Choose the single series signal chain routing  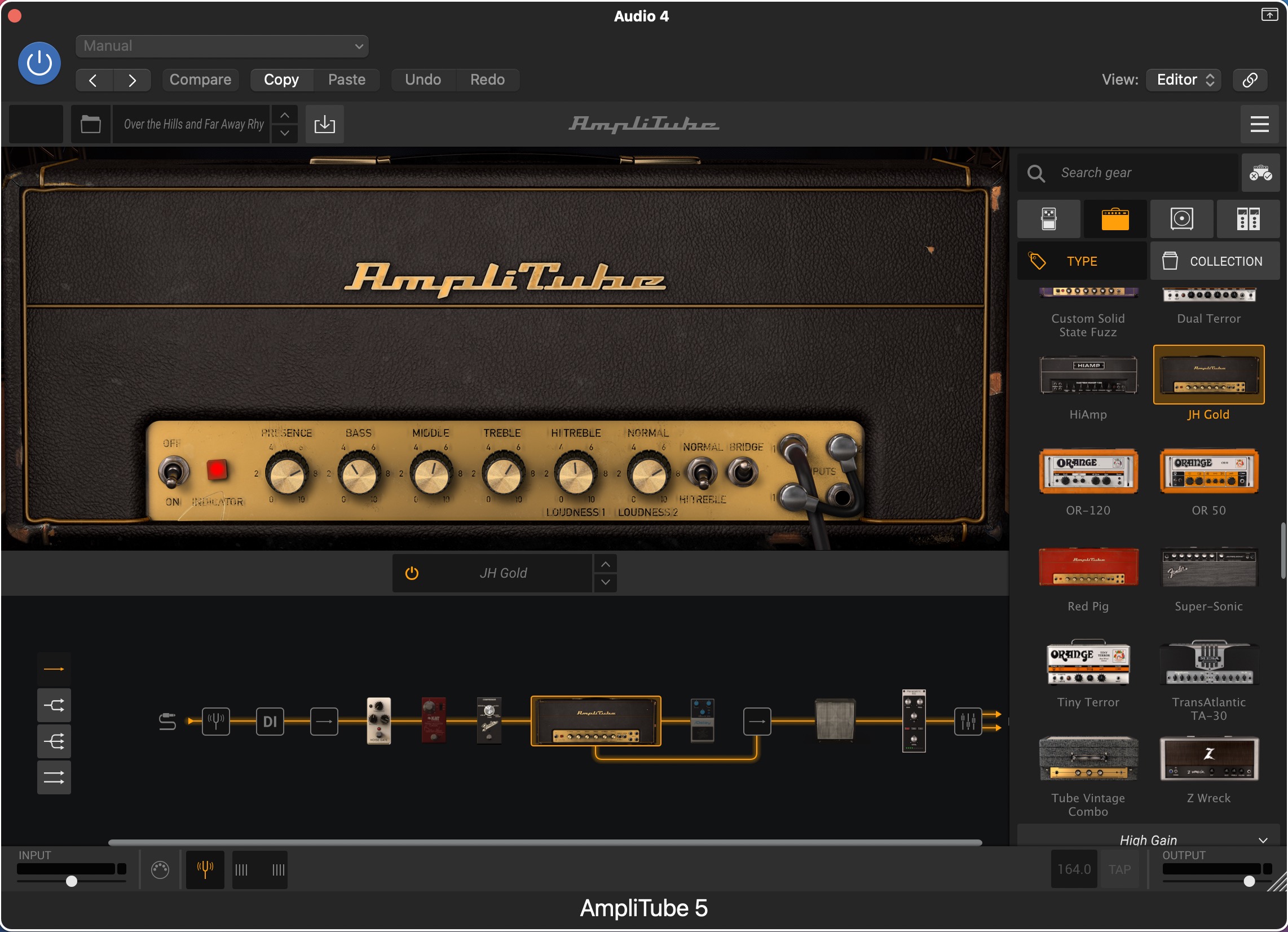coord(54,670)
